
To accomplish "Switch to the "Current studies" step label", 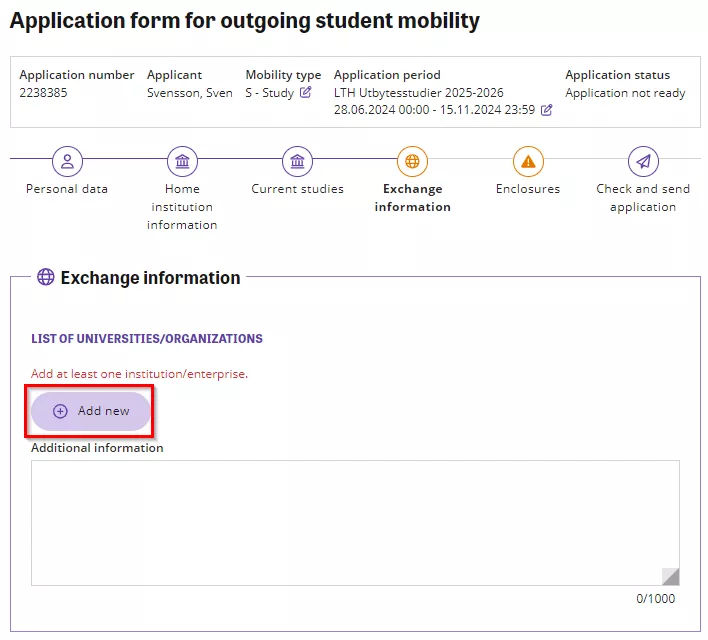I will click(x=297, y=189).
